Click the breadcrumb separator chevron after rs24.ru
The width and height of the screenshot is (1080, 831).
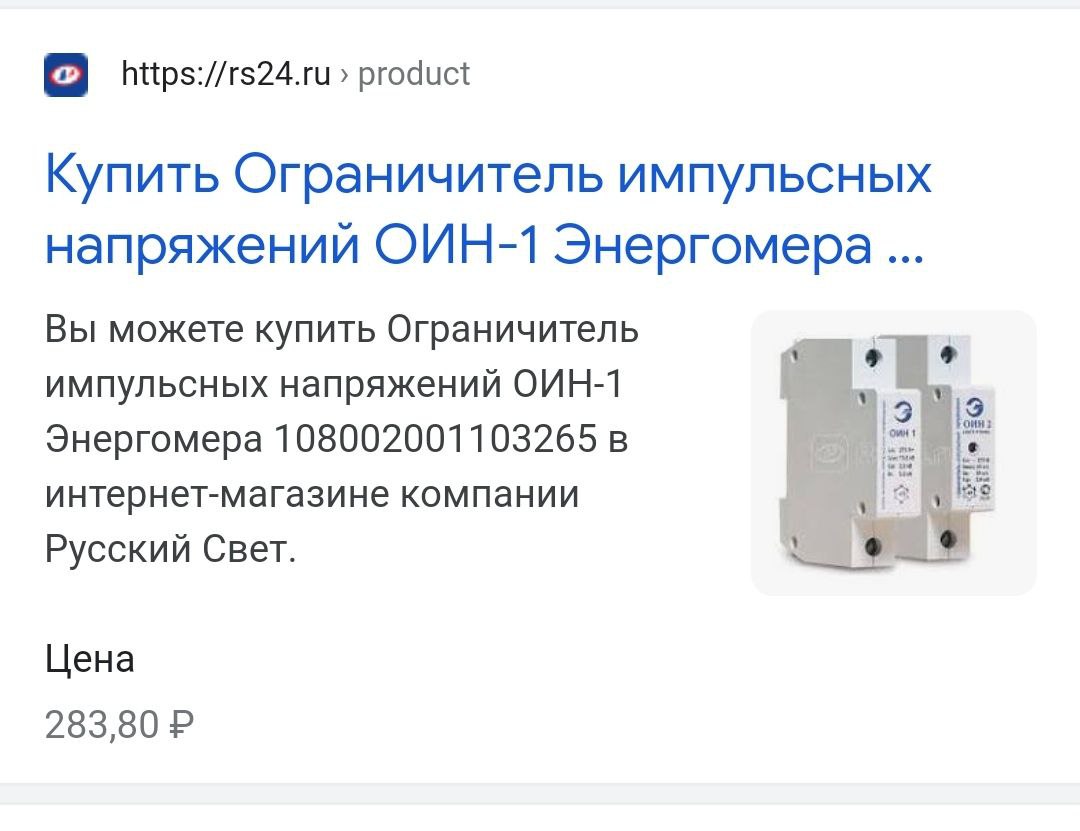point(344,74)
